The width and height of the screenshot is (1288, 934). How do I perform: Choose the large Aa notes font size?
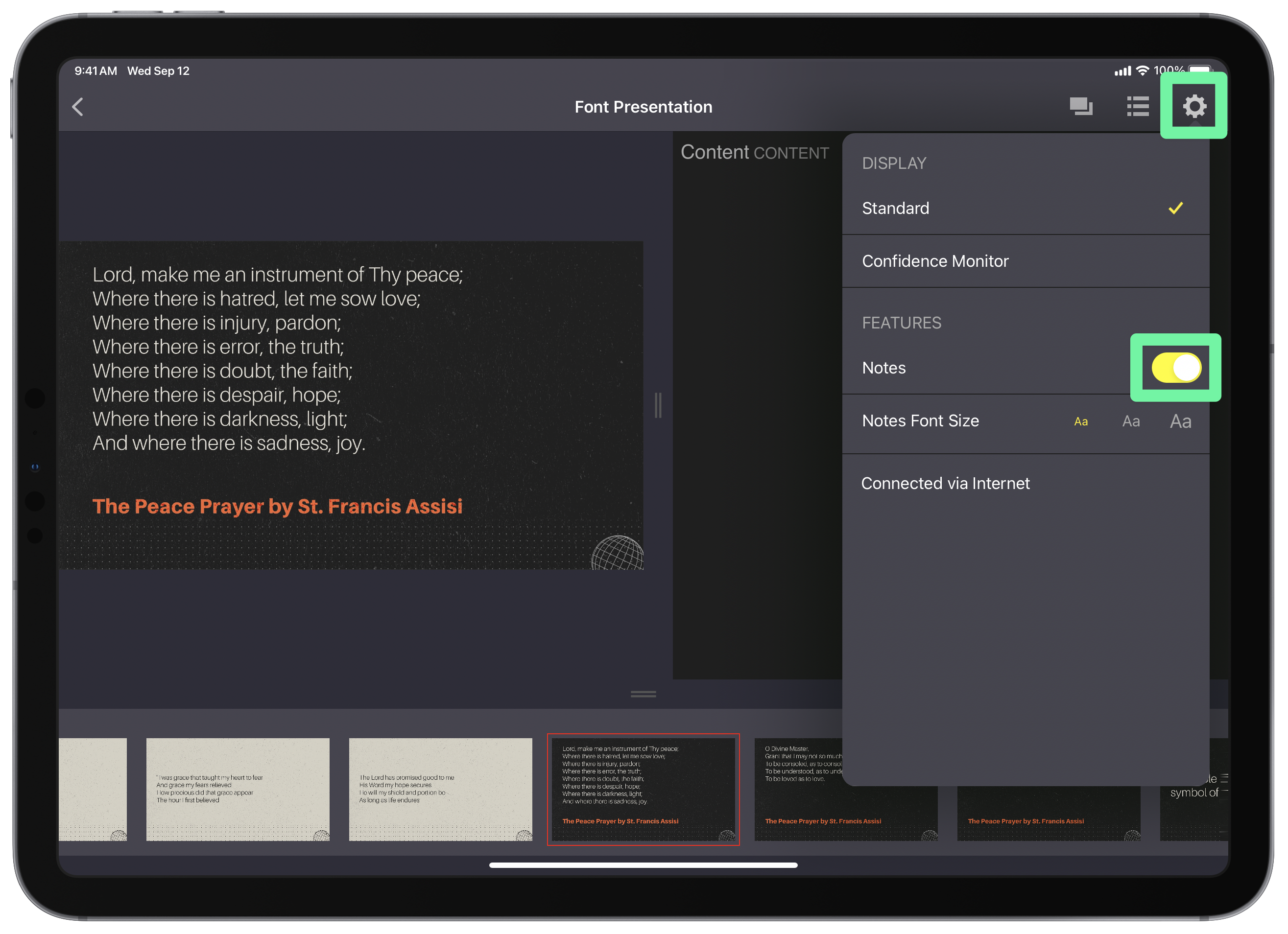click(x=1180, y=421)
